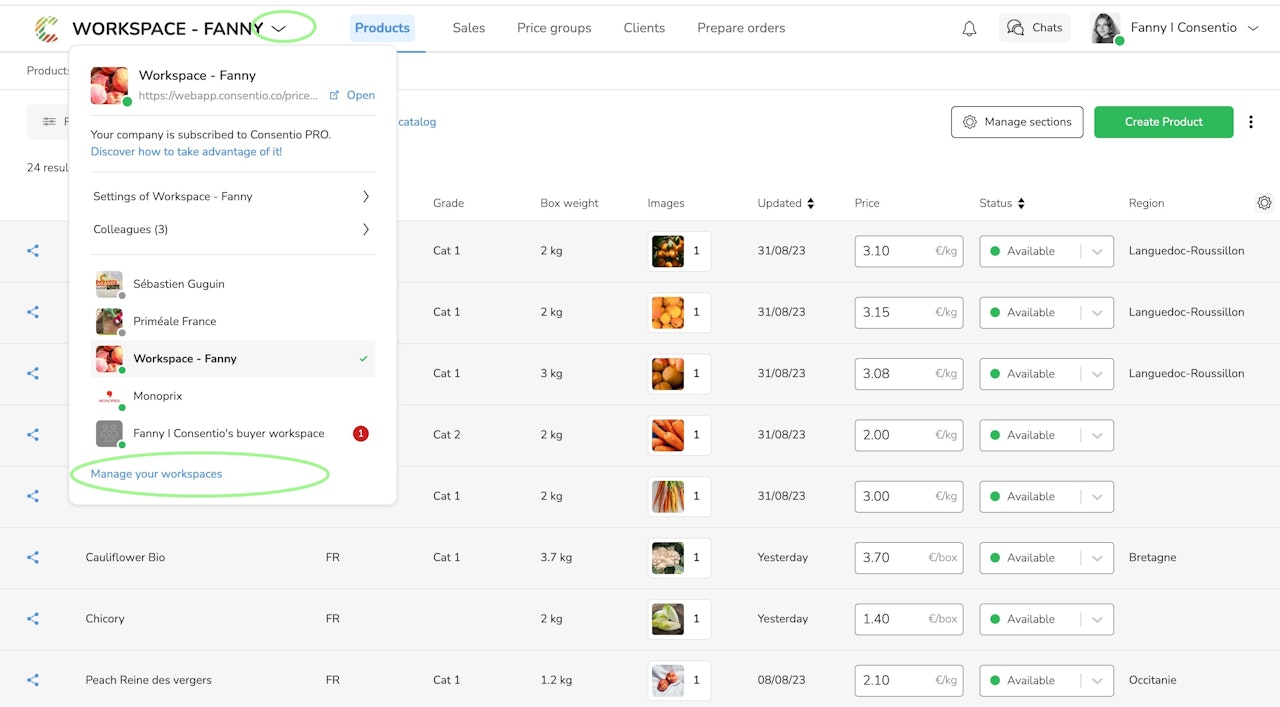The image size is (1280, 707).
Task: Collapse the workspace switcher dropdown chevron
Action: [279, 29]
